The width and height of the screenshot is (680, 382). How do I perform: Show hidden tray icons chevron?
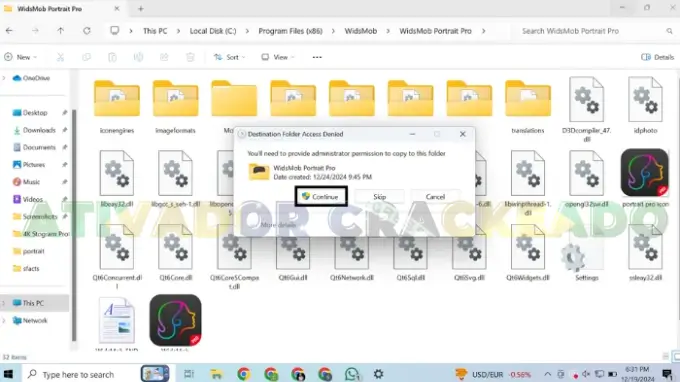(547, 374)
